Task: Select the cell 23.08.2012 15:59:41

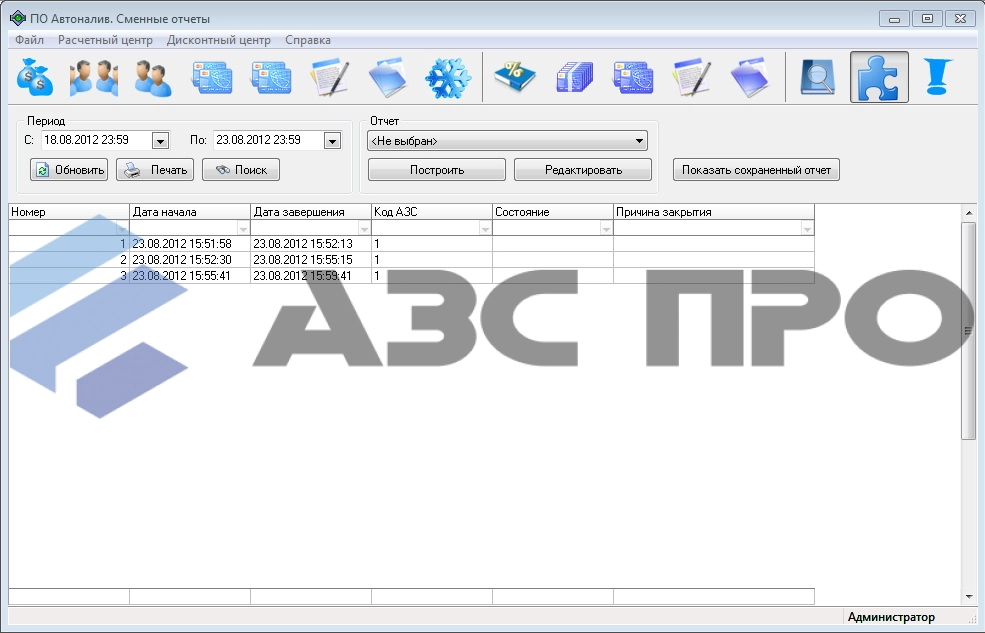Action: pos(311,276)
